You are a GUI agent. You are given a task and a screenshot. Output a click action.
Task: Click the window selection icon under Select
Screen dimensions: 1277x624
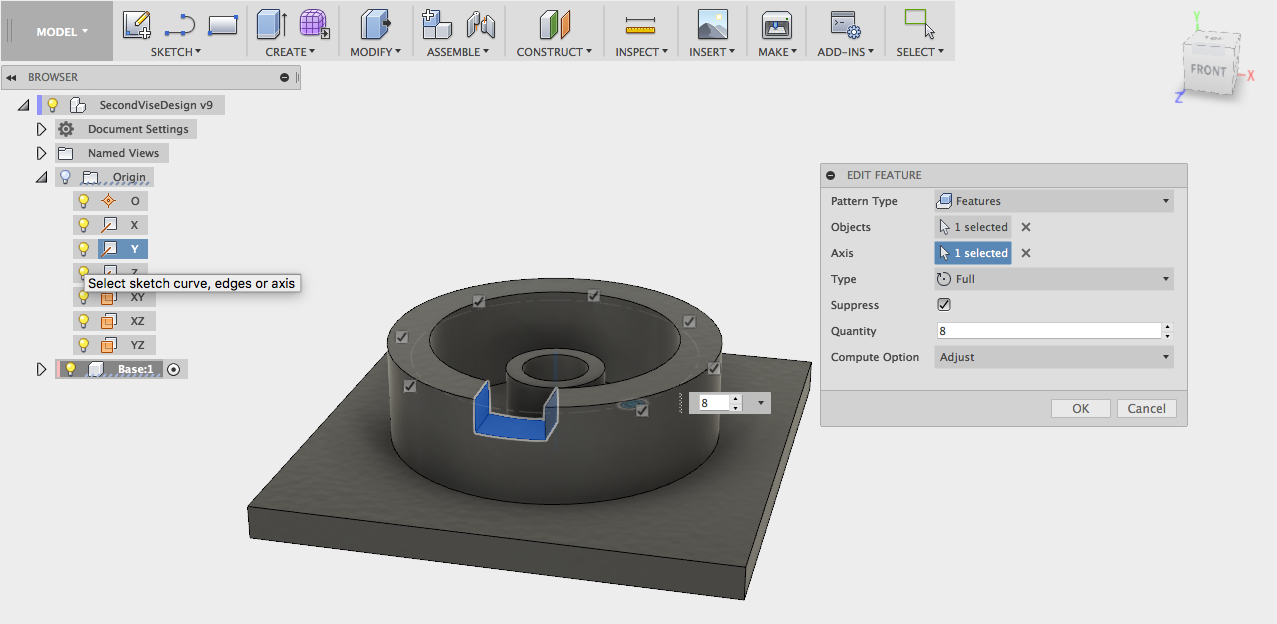(917, 23)
